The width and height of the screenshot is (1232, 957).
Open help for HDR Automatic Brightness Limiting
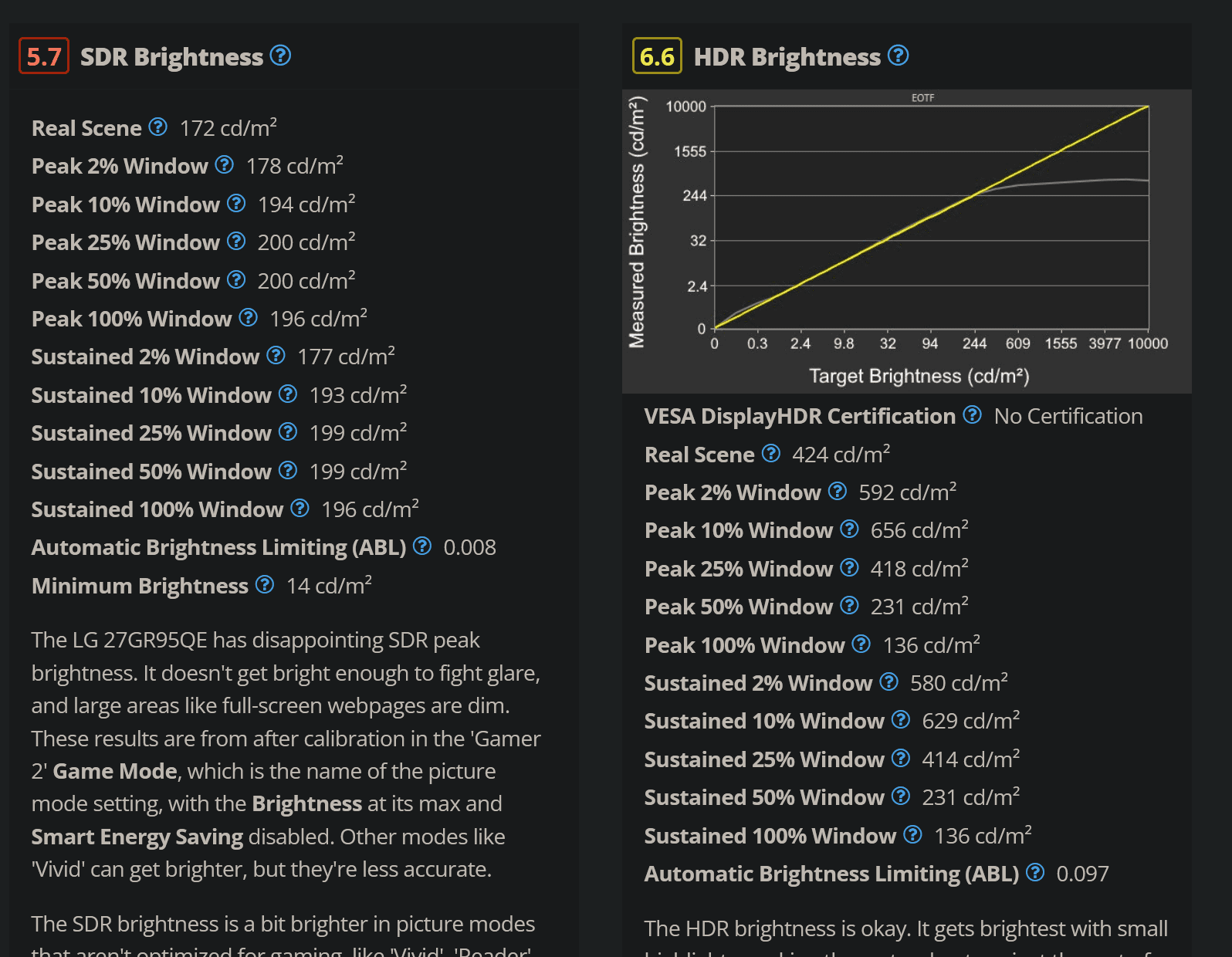point(1035,872)
